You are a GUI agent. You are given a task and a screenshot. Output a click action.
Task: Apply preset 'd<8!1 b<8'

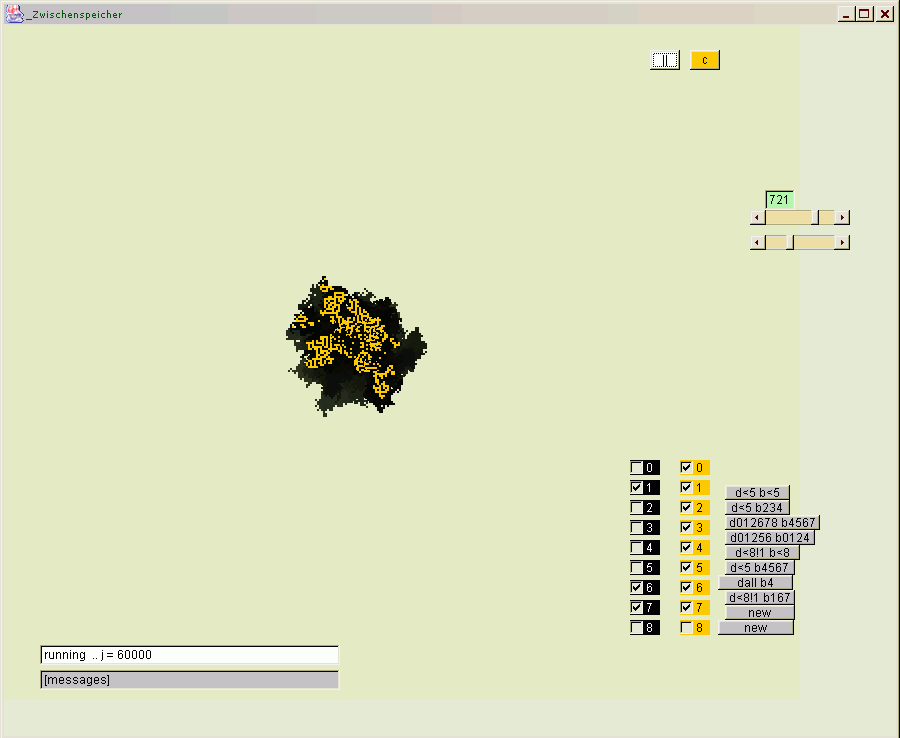(762, 552)
